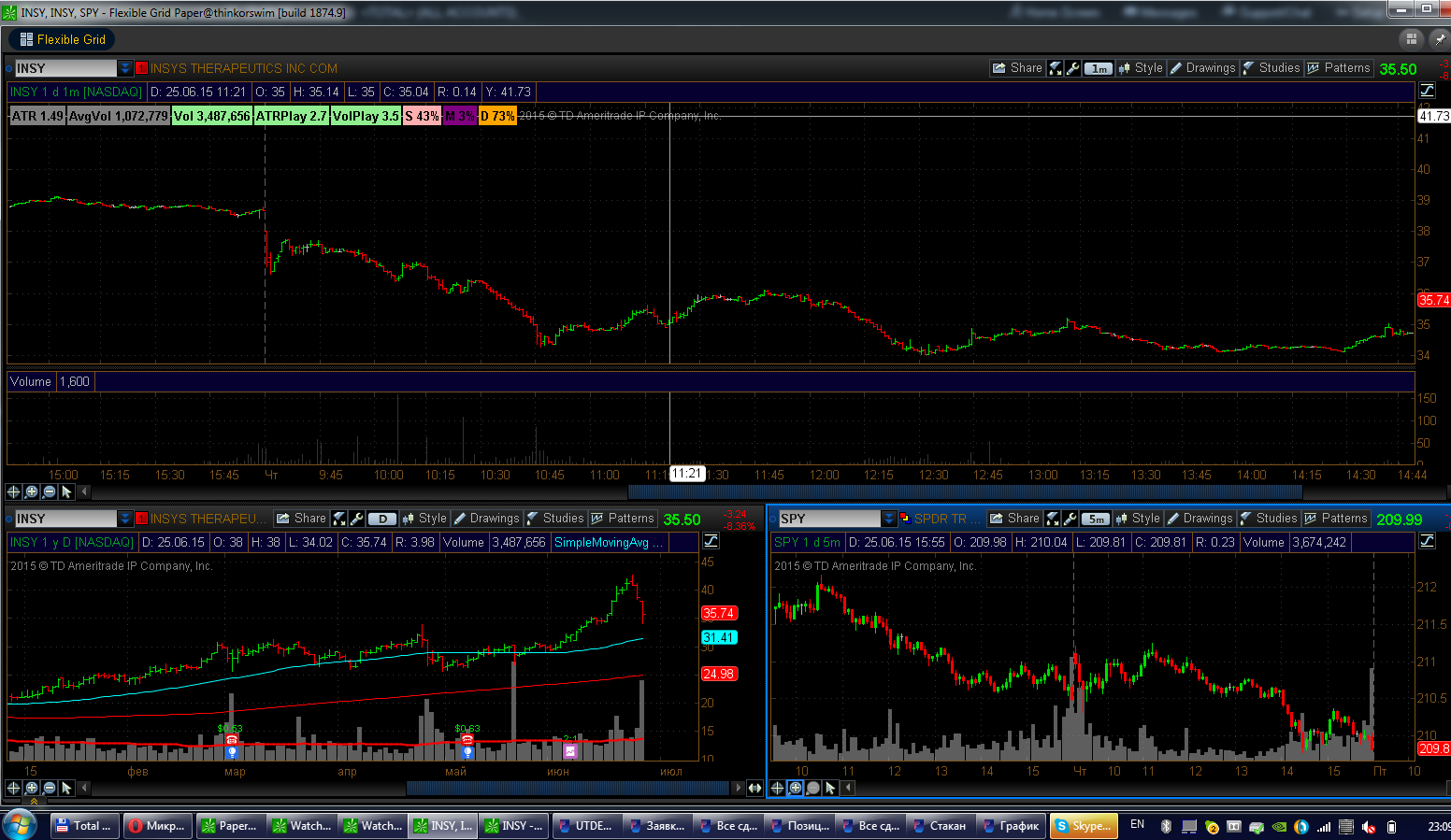Select pointer tool under top chart
1451x840 pixels.
(x=67, y=491)
